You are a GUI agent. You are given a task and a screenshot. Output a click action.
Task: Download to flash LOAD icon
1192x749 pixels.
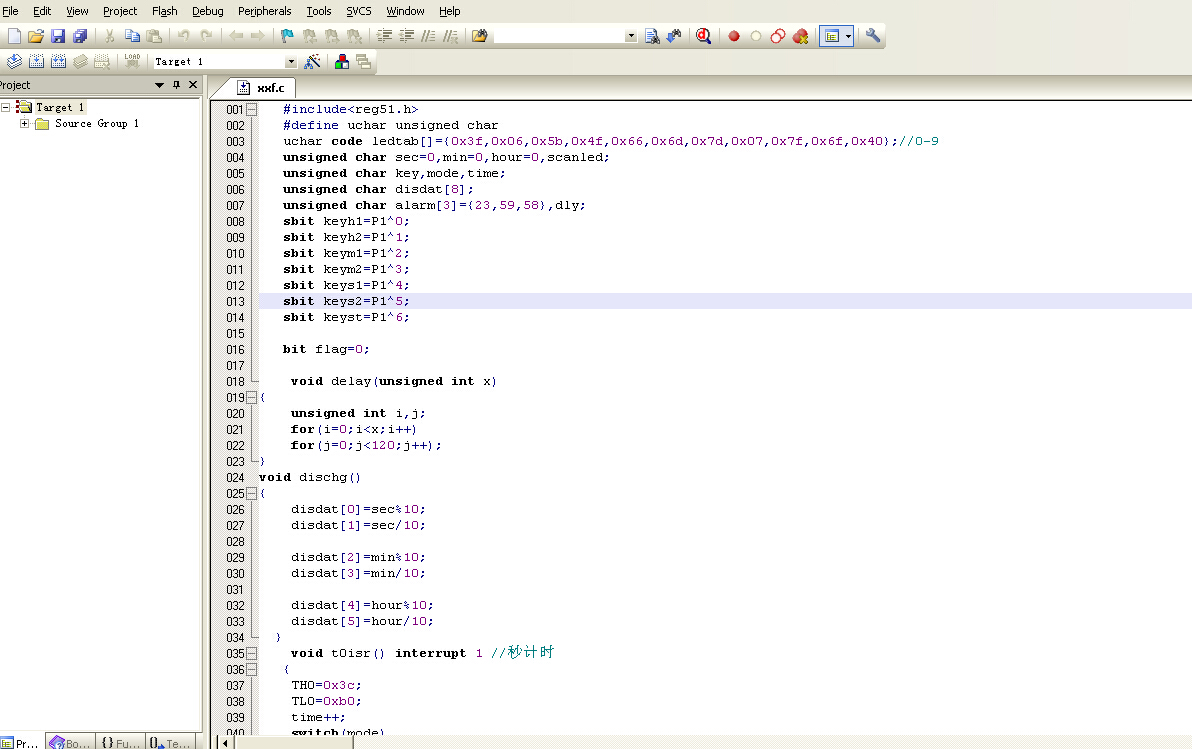click(x=132, y=62)
